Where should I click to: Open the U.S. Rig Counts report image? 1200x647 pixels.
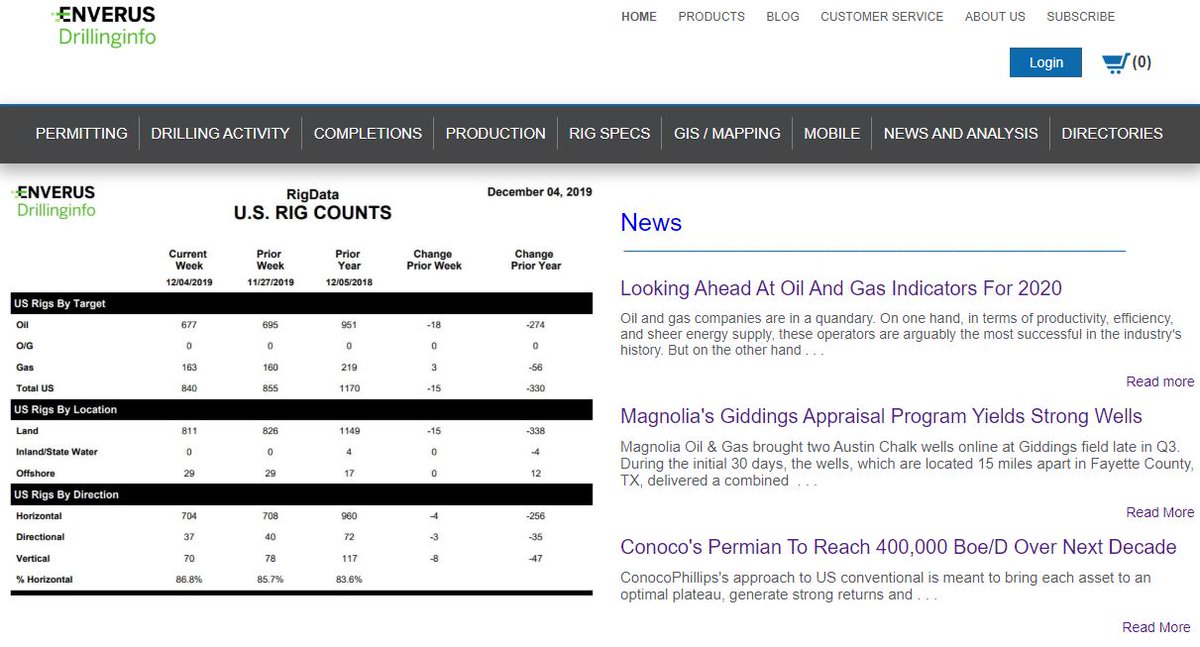click(x=301, y=391)
